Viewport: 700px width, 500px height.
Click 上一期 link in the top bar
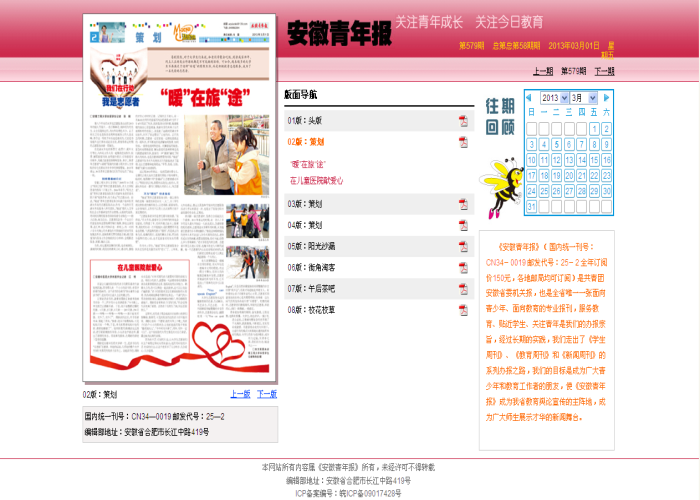(542, 71)
